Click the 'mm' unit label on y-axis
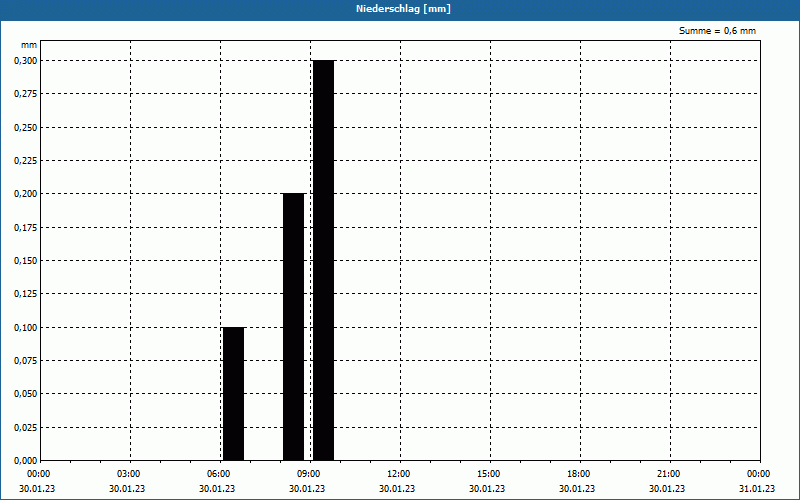Image resolution: width=800 pixels, height=500 pixels. (x=29, y=45)
